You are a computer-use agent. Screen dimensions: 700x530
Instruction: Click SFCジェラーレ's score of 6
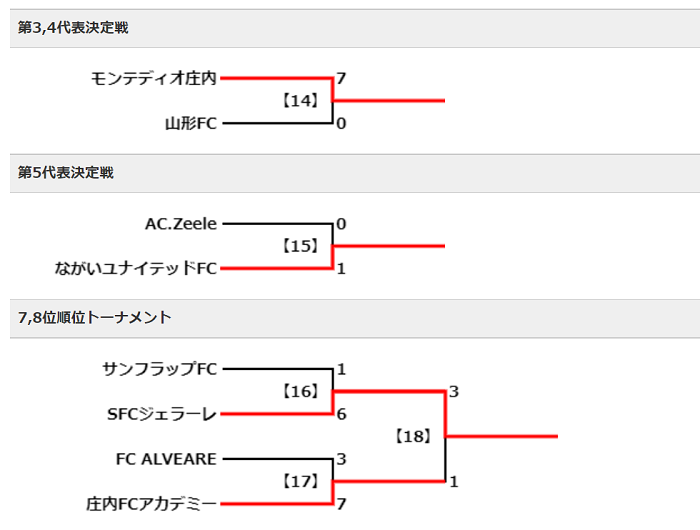point(341,414)
